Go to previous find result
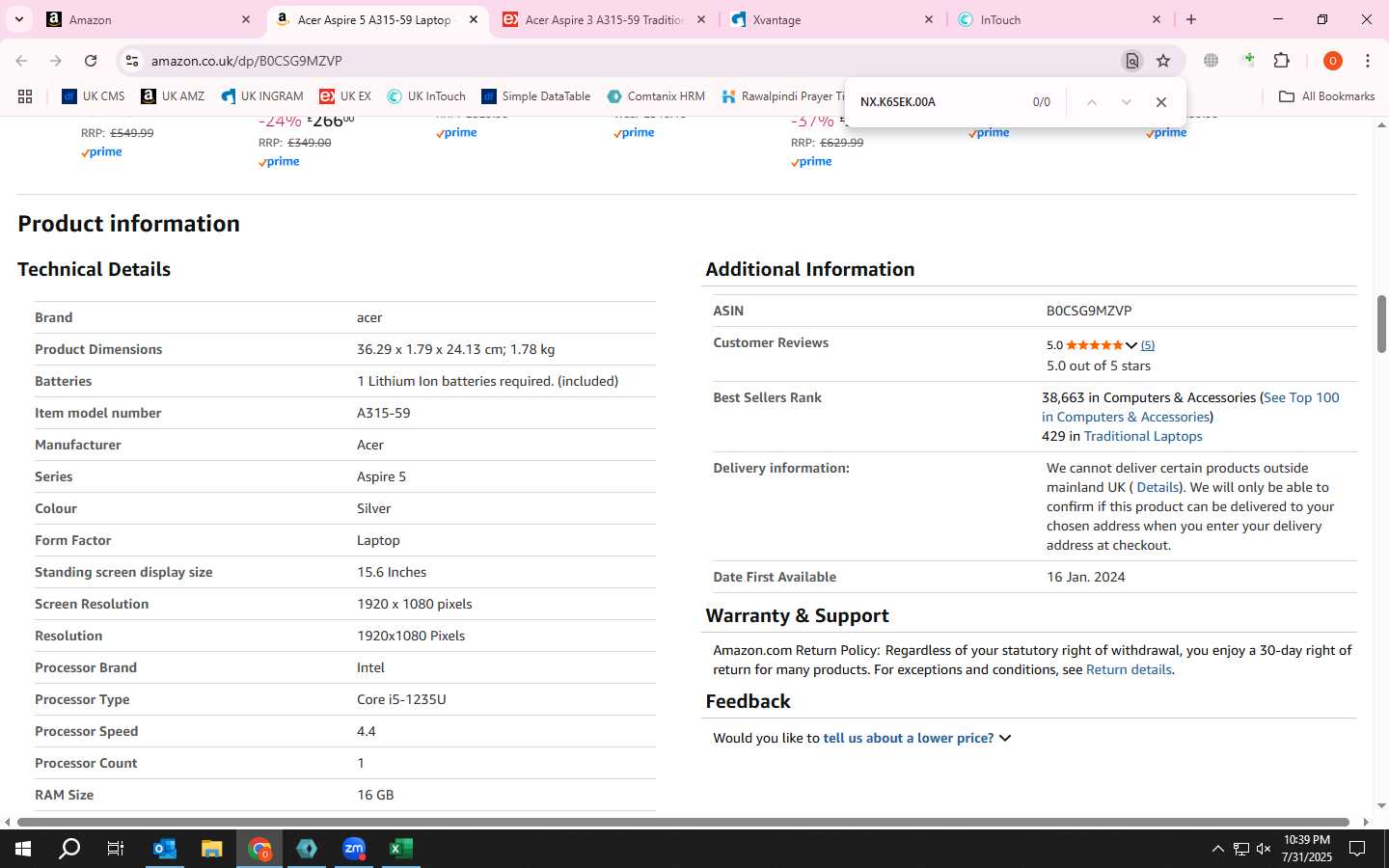Viewport: 1389px width, 868px height. [1092, 102]
